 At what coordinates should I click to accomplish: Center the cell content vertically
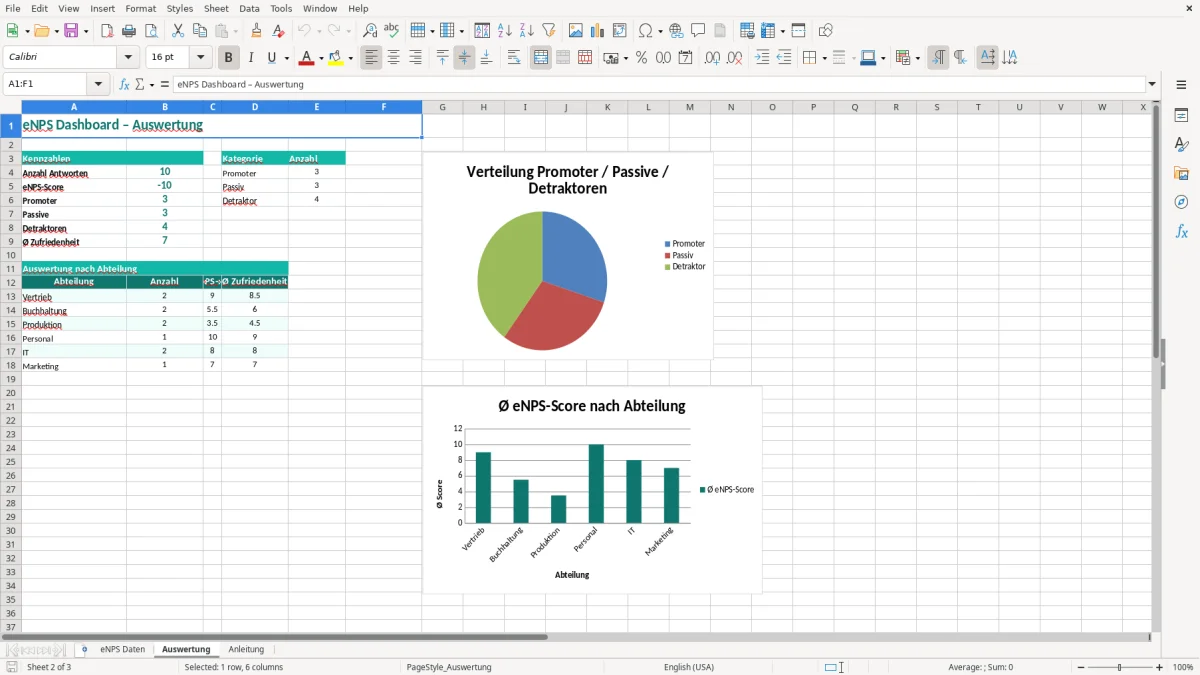click(464, 58)
